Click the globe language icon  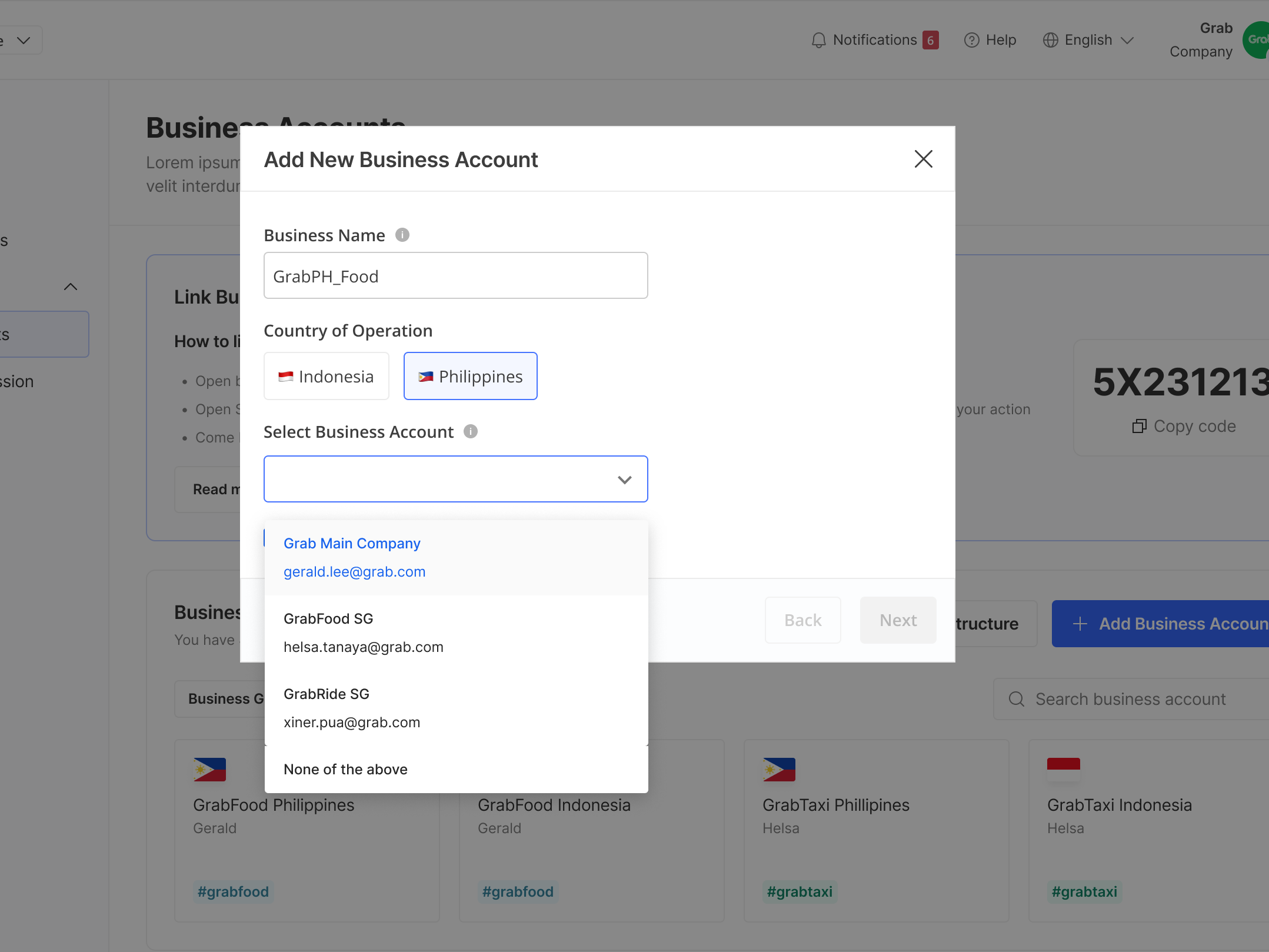coord(1050,40)
